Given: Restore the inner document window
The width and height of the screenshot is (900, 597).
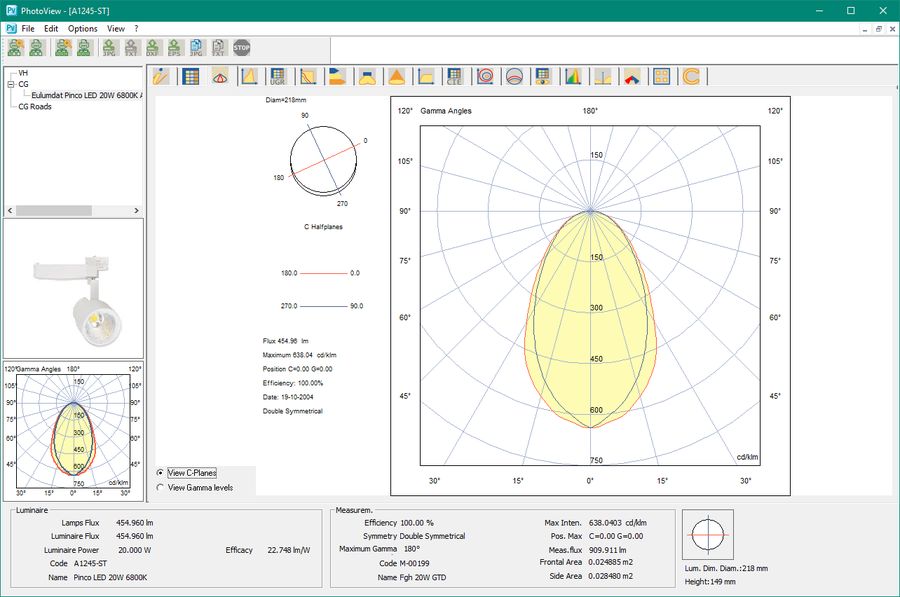Looking at the screenshot, I should tap(879, 29).
